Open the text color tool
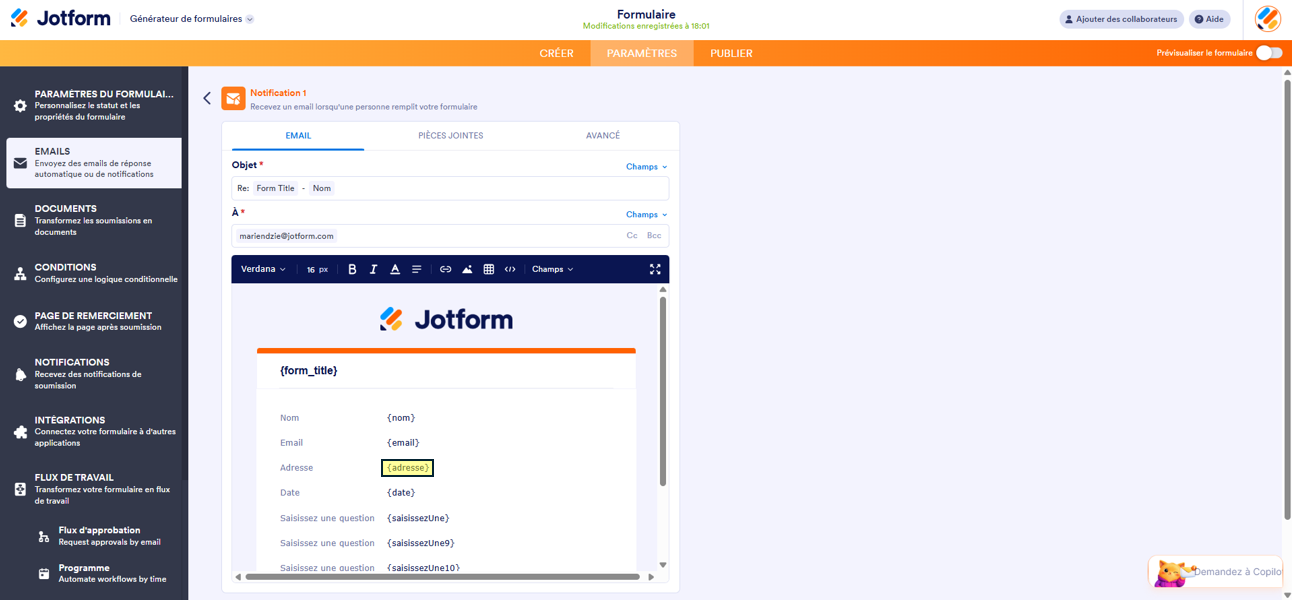 (x=395, y=269)
